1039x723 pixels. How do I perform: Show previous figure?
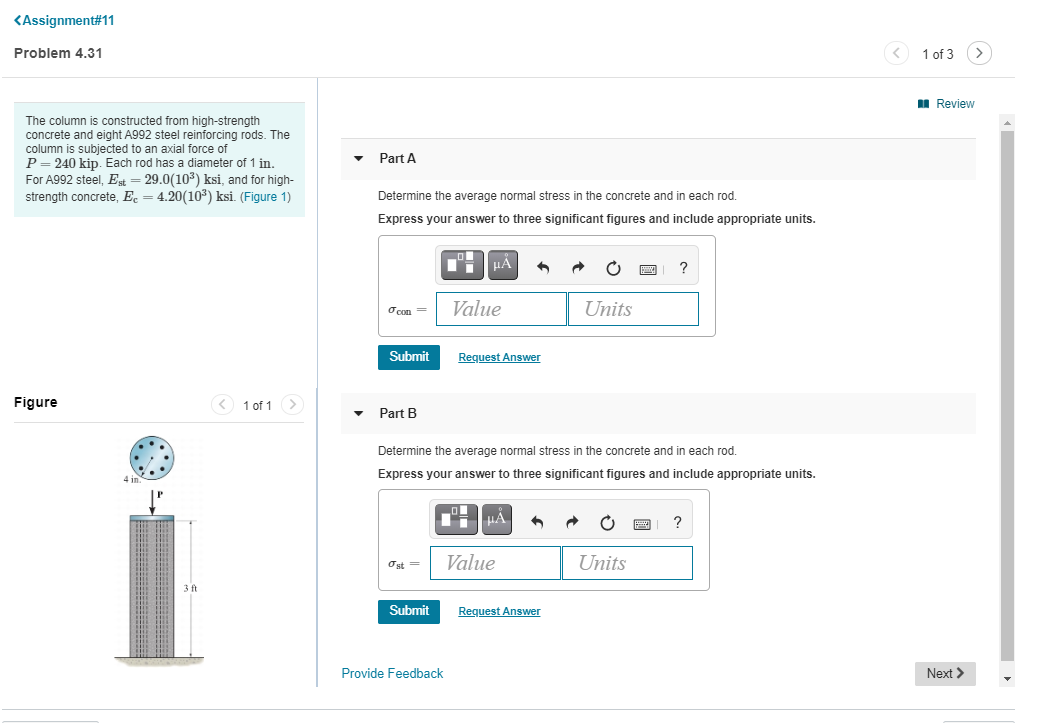pos(223,404)
